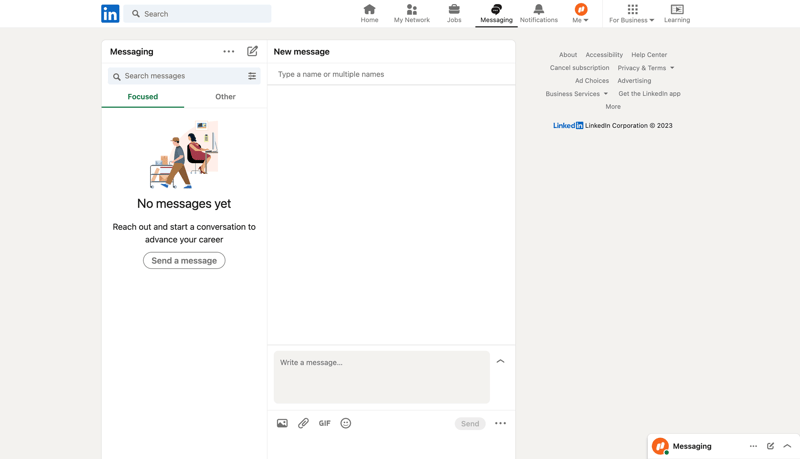This screenshot has width=800, height=459.
Task: Open the Me profile menu
Action: 581,14
